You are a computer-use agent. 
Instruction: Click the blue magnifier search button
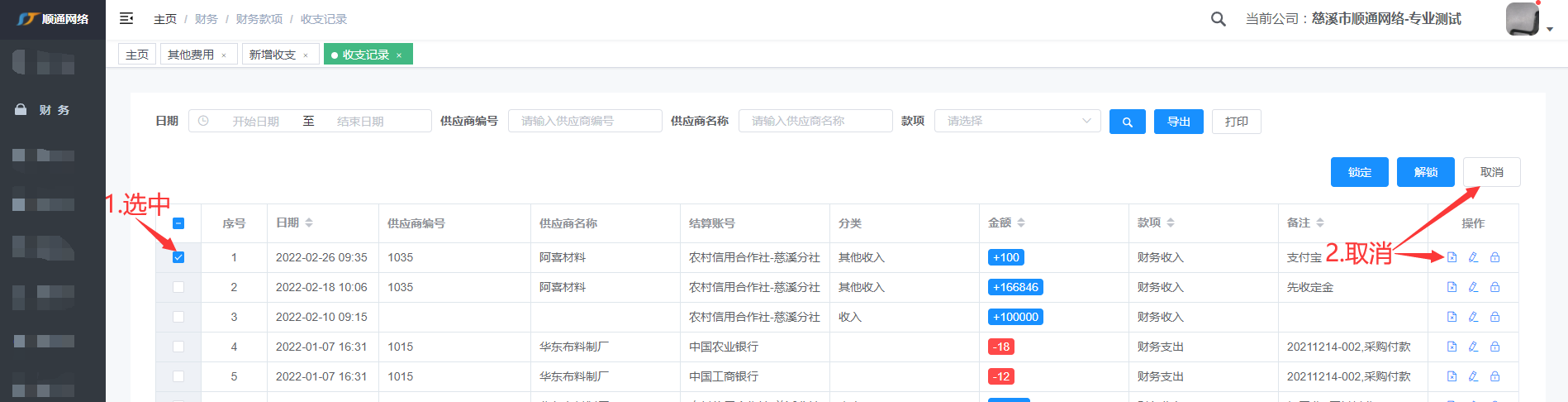pyautogui.click(x=1127, y=122)
